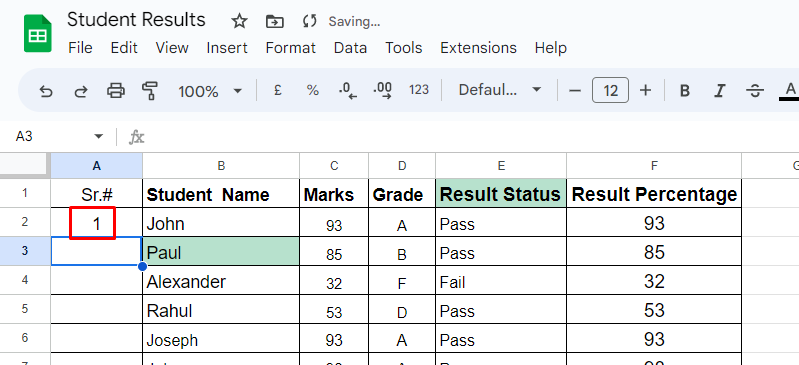Toggle Italic formatting
799x365 pixels.
click(x=720, y=91)
